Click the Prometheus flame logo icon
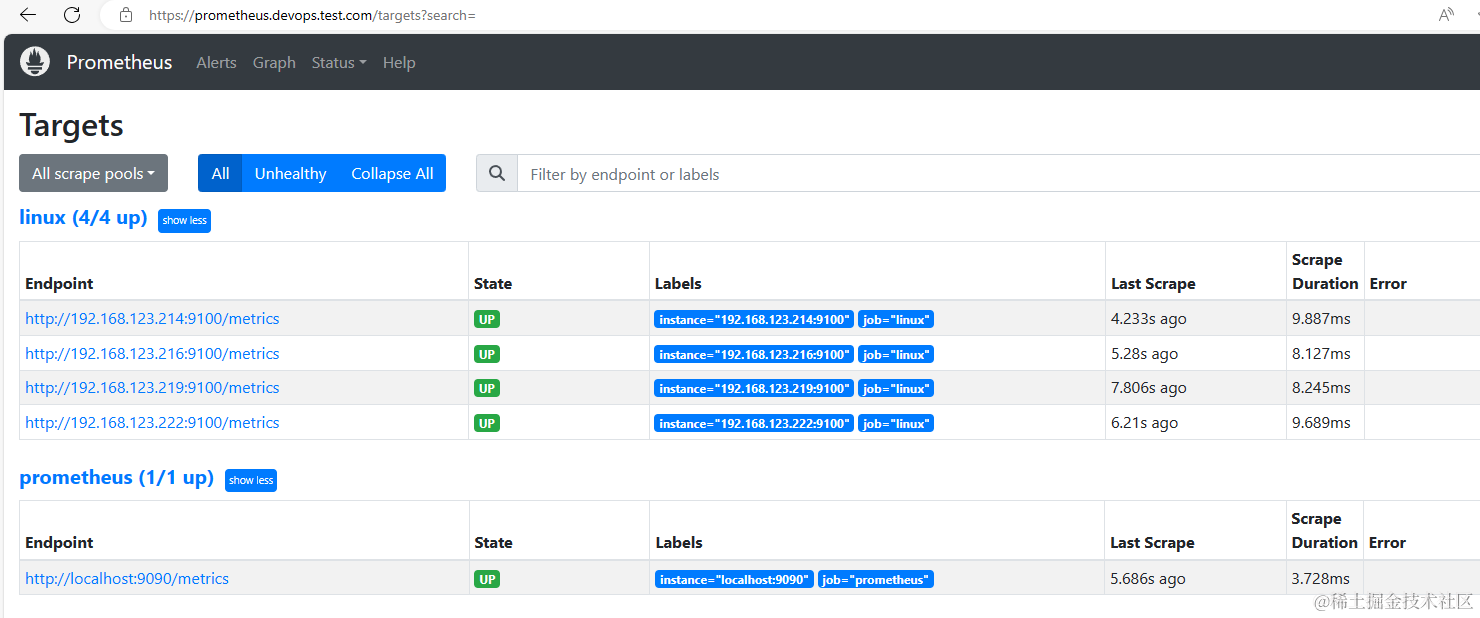Image resolution: width=1480 pixels, height=618 pixels. pos(35,62)
